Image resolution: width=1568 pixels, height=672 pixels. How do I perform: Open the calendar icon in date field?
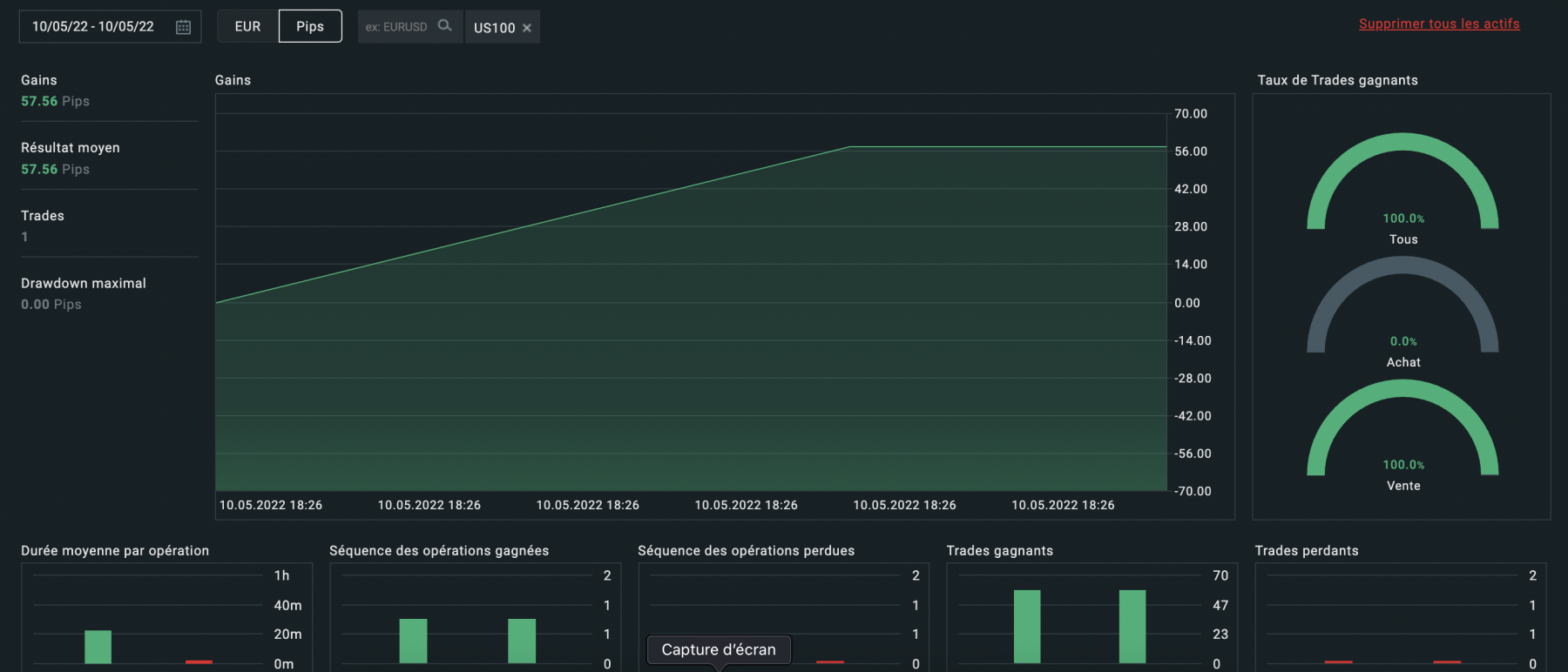click(183, 27)
